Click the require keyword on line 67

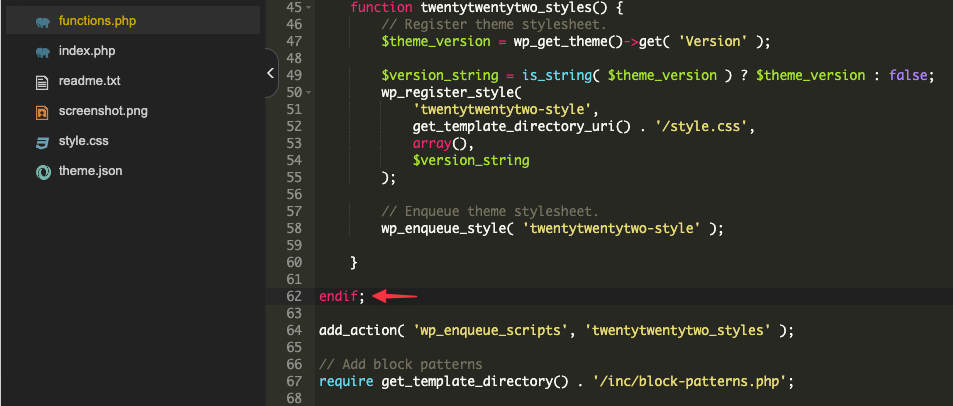pos(346,382)
